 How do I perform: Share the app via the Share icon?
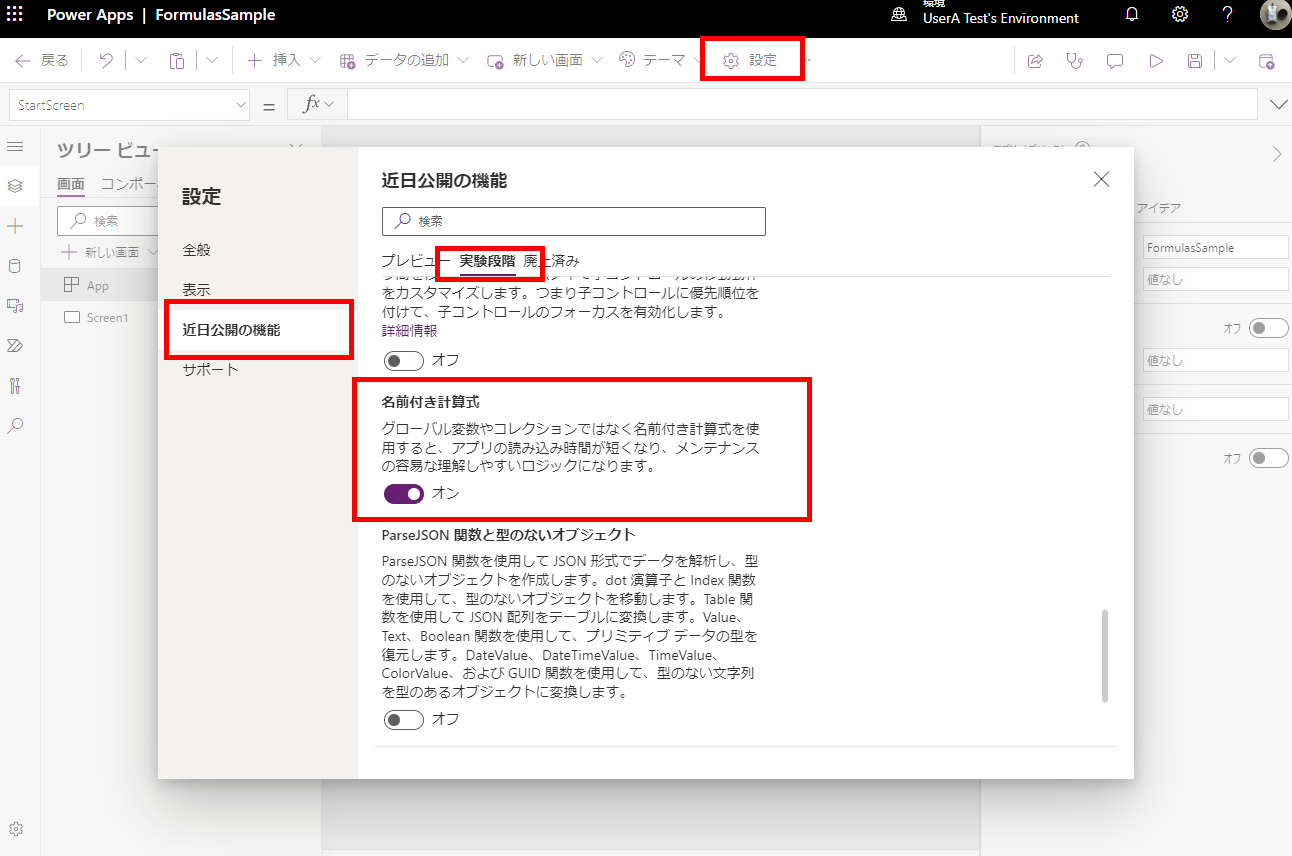point(1034,60)
